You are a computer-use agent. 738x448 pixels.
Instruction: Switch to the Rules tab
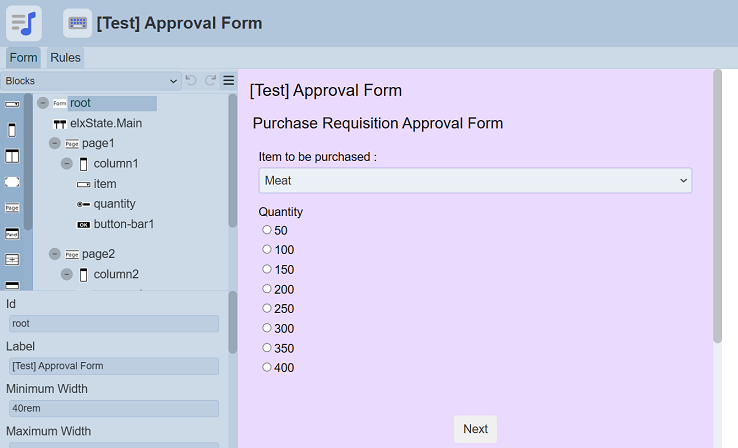pyautogui.click(x=66, y=58)
